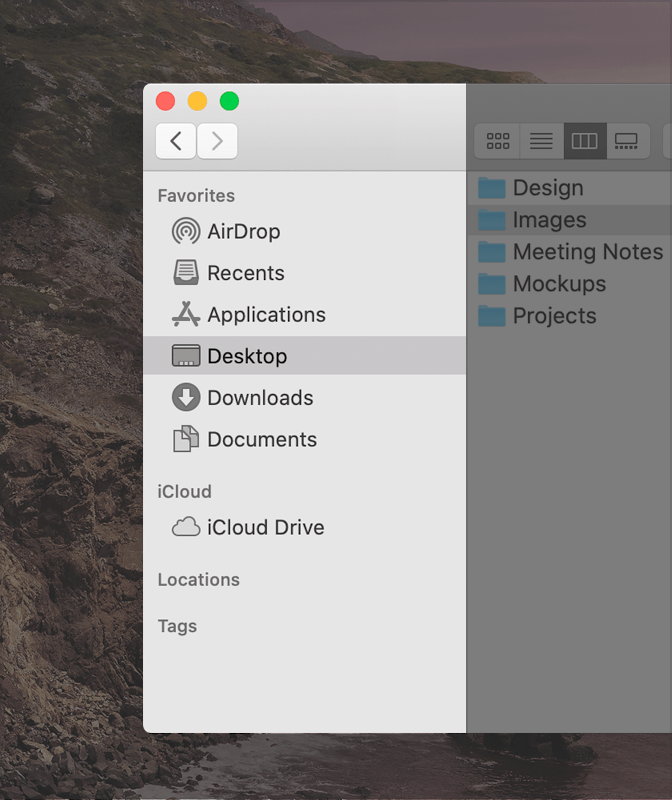Viewport: 672px width, 800px height.
Task: Zoom the window with green button
Action: pyautogui.click(x=230, y=101)
